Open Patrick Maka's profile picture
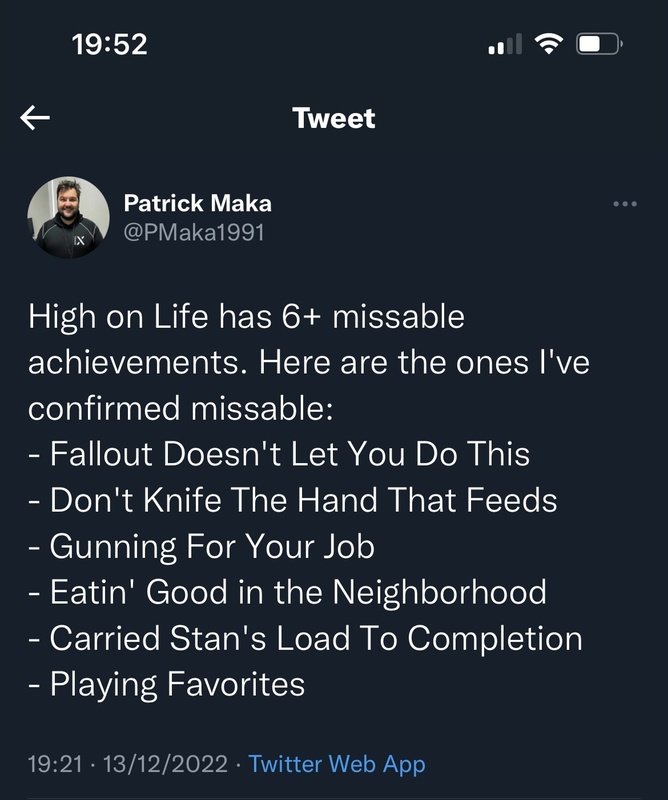This screenshot has height=800, width=668. [x=68, y=218]
